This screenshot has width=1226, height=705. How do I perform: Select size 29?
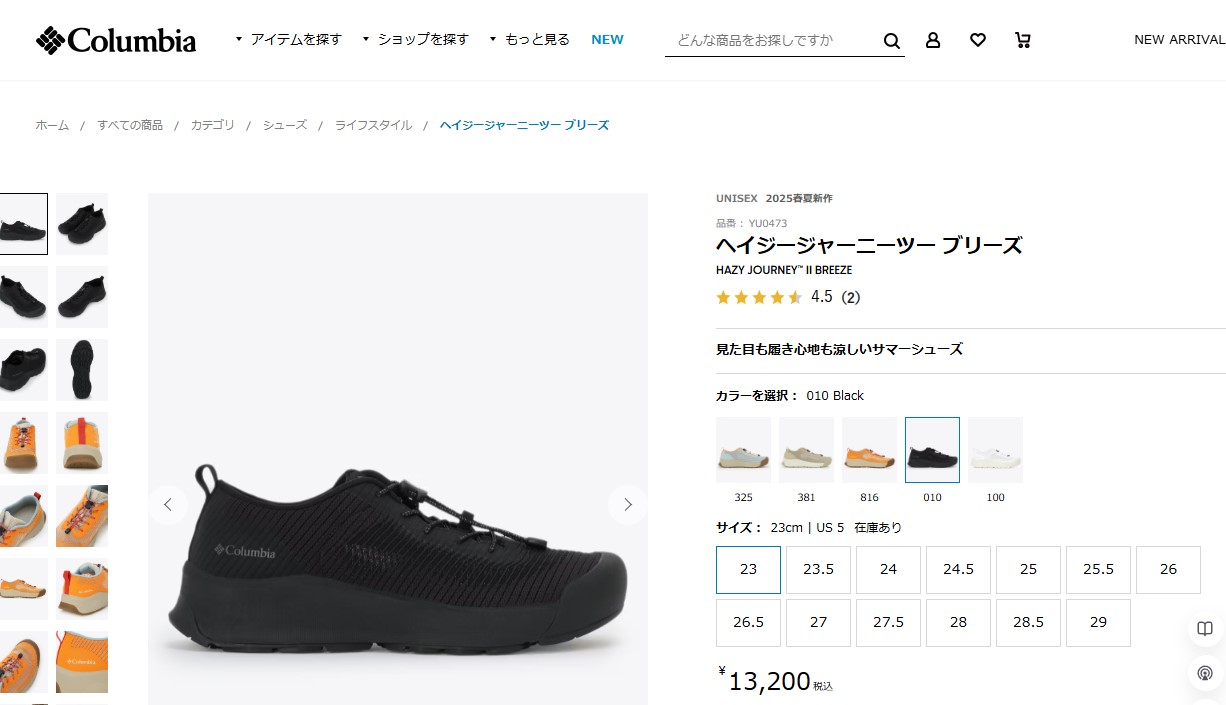tap(1098, 622)
